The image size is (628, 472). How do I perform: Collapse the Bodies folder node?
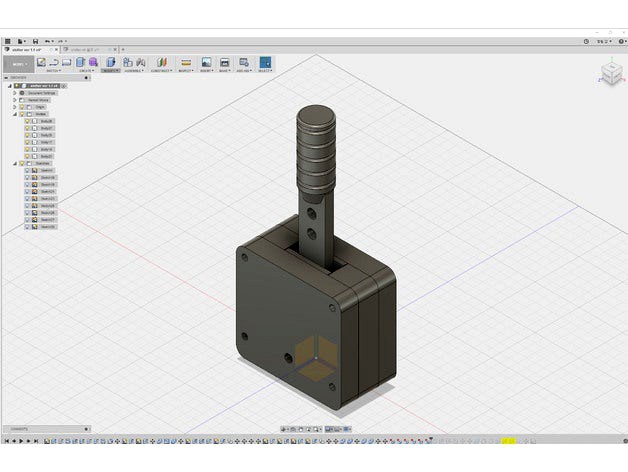click(15, 114)
